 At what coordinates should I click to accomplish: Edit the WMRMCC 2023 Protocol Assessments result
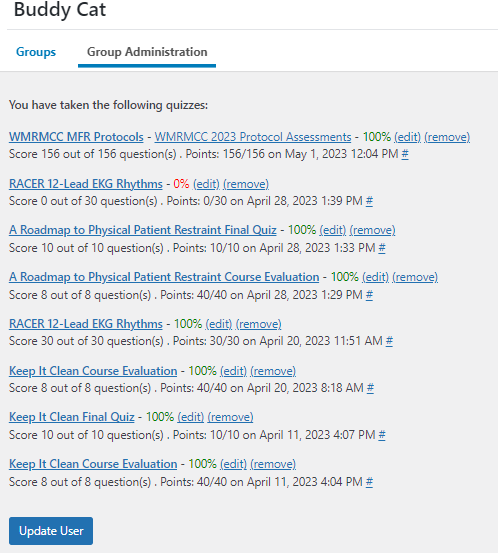click(x=407, y=137)
